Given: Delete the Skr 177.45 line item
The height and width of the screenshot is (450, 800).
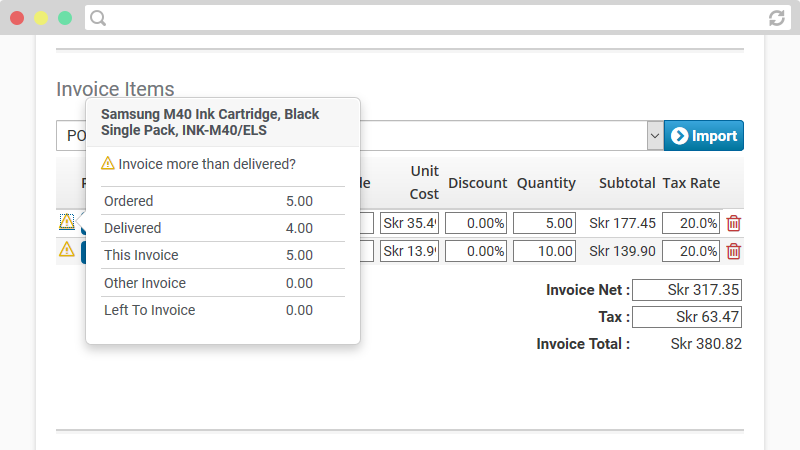Looking at the screenshot, I should click(x=734, y=223).
